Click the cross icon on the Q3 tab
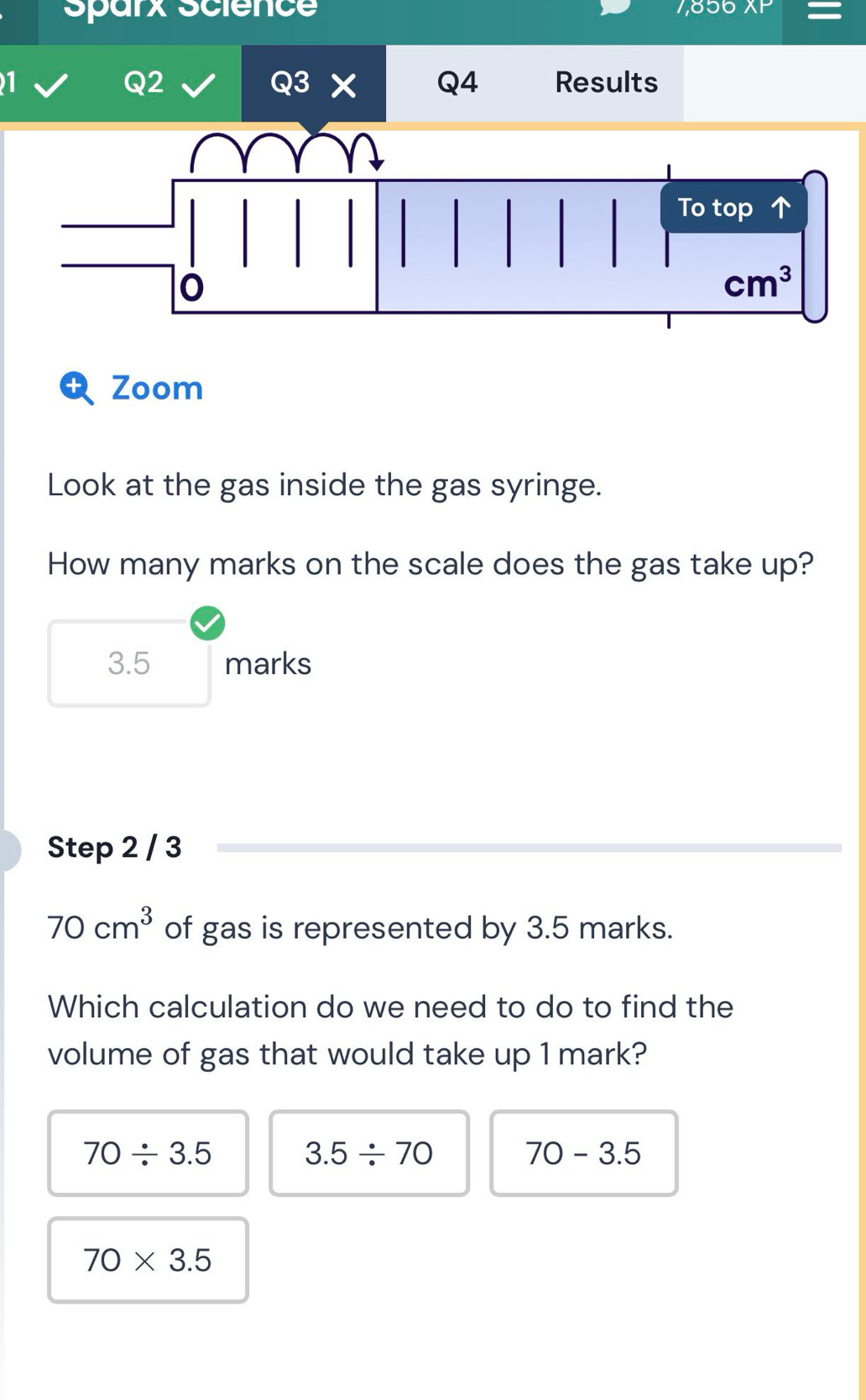This screenshot has width=866, height=1400. pos(343,85)
